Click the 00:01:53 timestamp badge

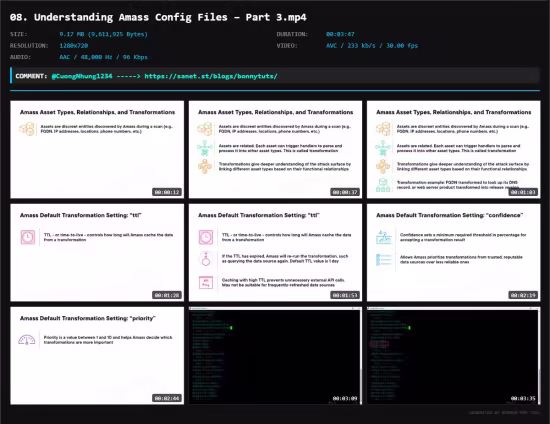coord(345,295)
